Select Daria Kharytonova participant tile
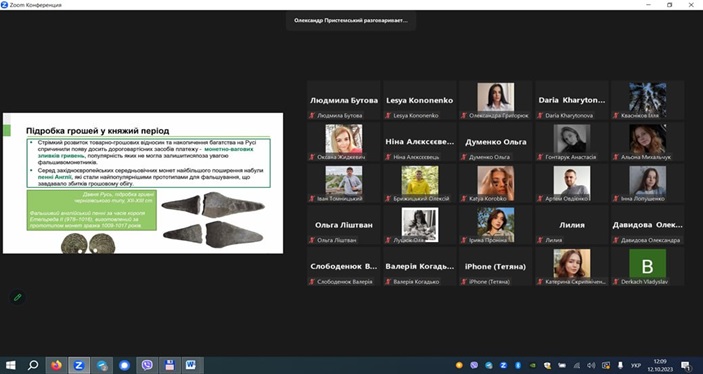Viewport: 703px width, 374px height. click(x=572, y=100)
